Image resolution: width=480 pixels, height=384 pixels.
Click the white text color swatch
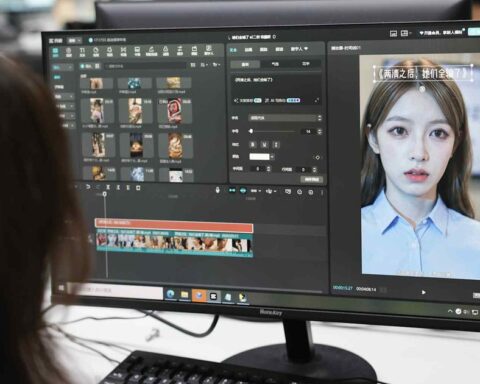pos(259,157)
